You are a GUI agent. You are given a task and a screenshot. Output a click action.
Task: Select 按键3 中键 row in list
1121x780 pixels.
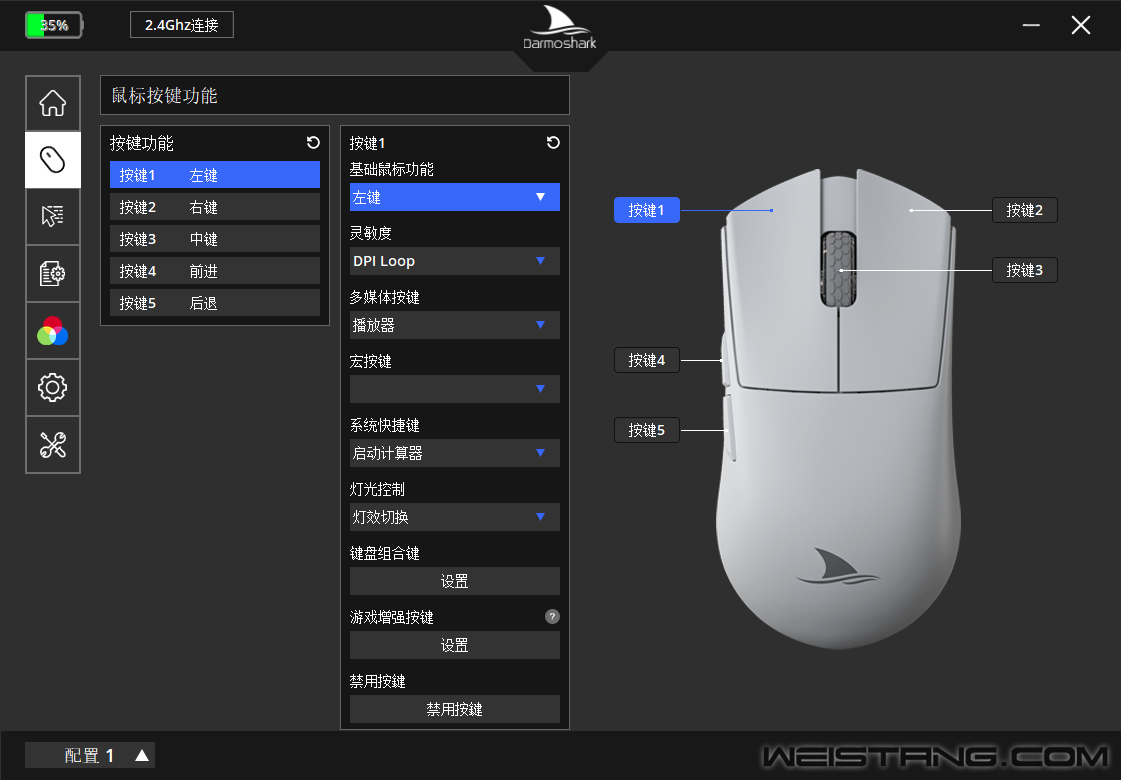click(214, 239)
